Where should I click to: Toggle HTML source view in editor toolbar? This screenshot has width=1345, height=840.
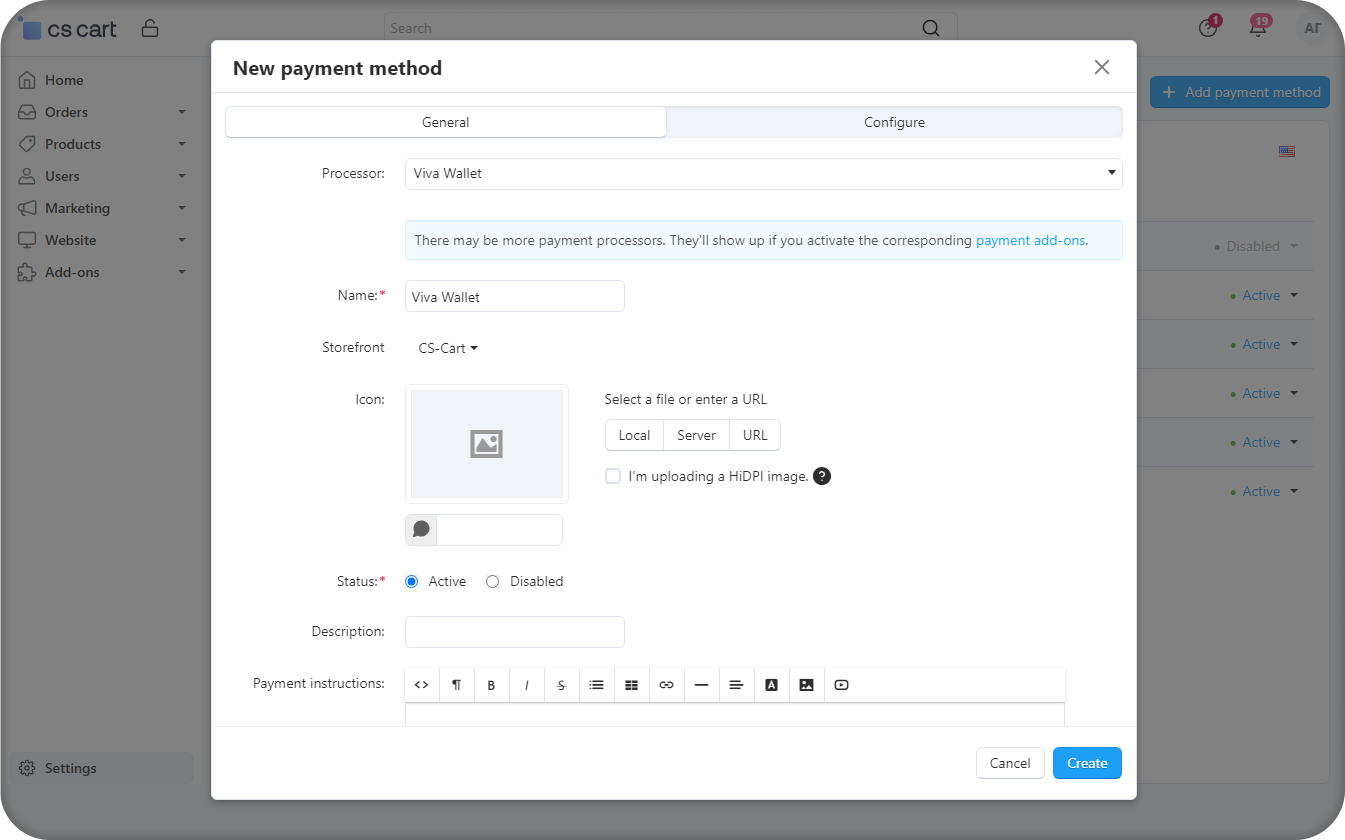[421, 685]
